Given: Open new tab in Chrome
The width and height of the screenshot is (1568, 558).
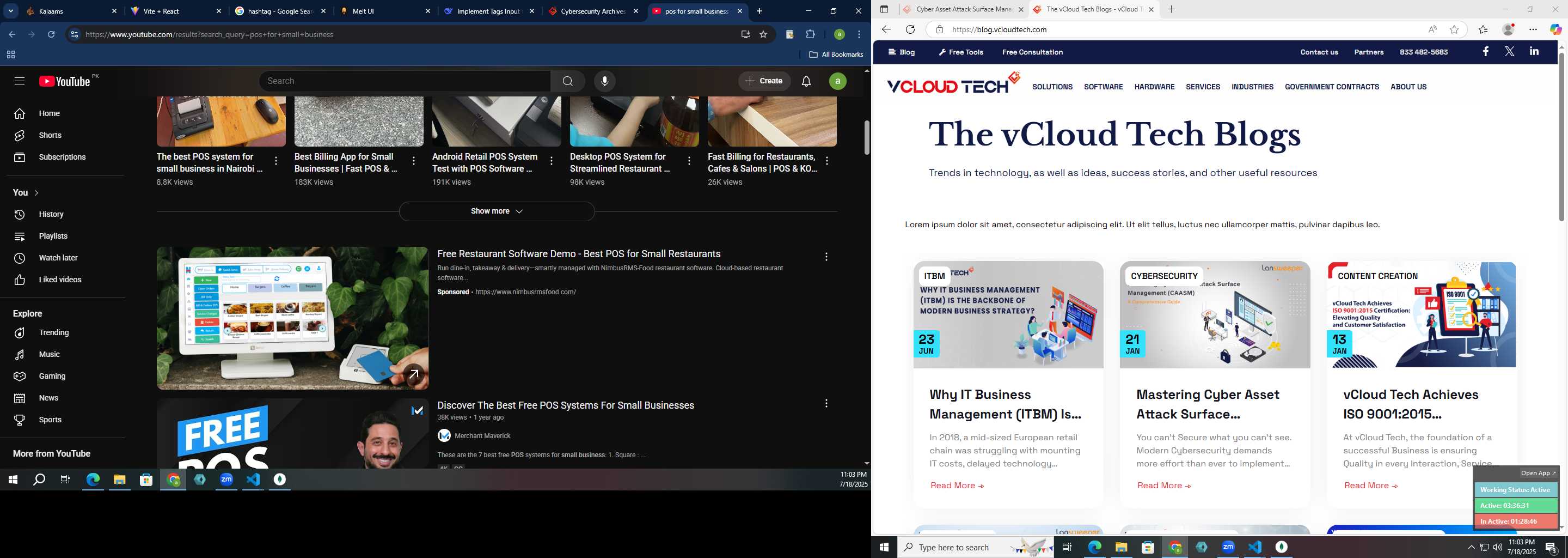Looking at the screenshot, I should (759, 11).
